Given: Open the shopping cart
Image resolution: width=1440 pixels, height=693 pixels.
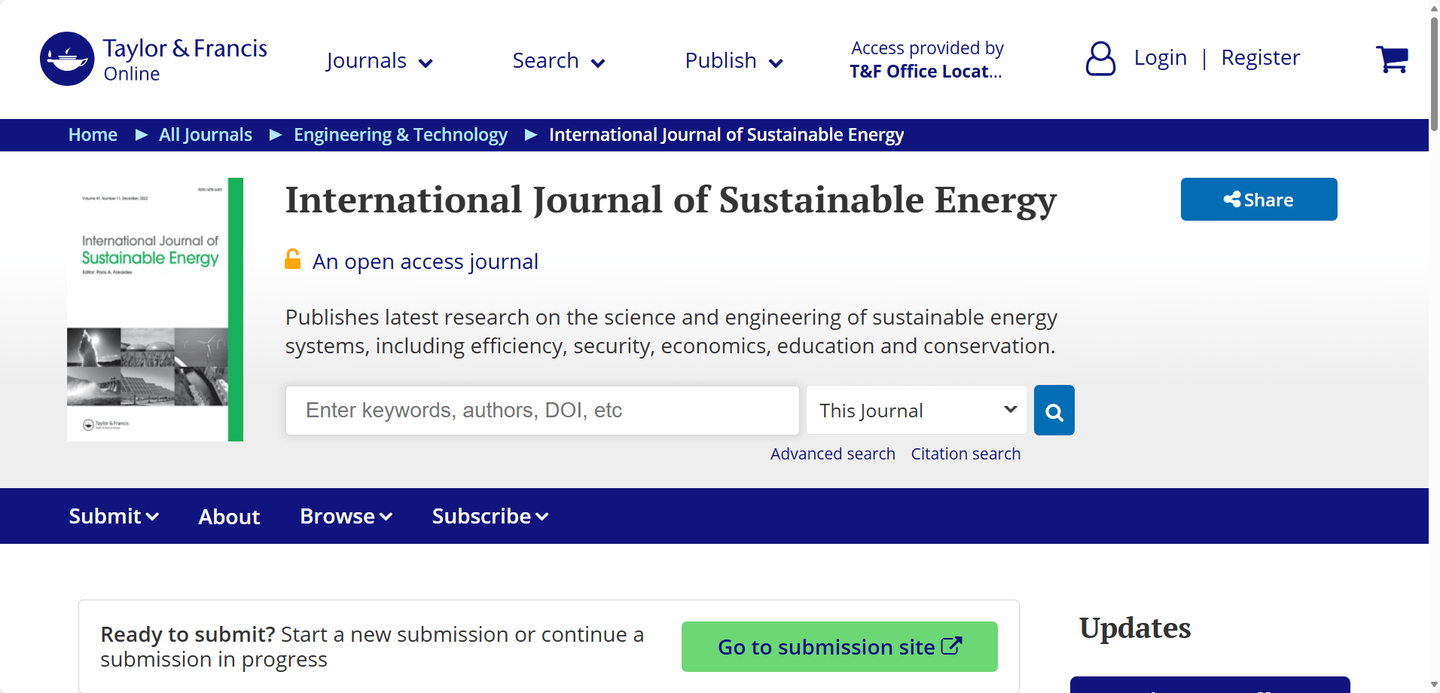Looking at the screenshot, I should click(x=1392, y=59).
